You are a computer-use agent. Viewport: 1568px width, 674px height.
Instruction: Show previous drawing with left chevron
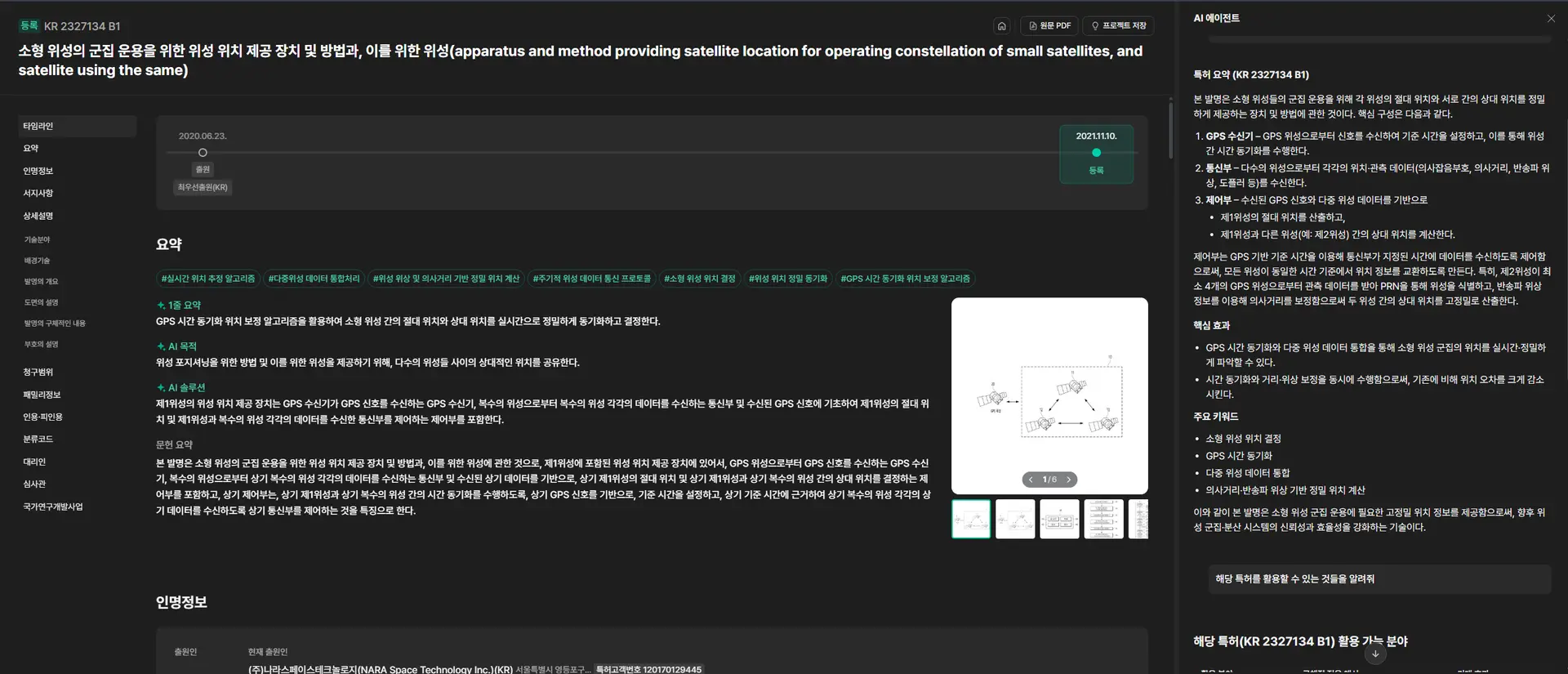pyautogui.click(x=1031, y=480)
